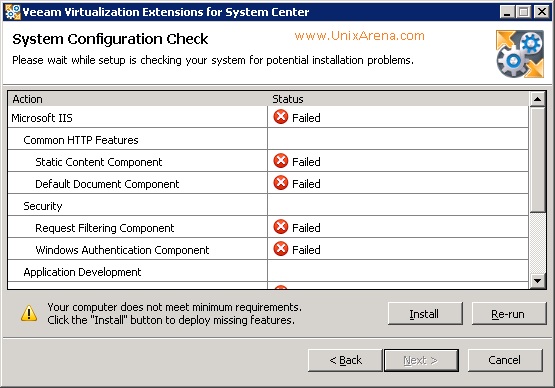
Task: Click the scrollbar up arrow
Action: pyautogui.click(x=537, y=99)
